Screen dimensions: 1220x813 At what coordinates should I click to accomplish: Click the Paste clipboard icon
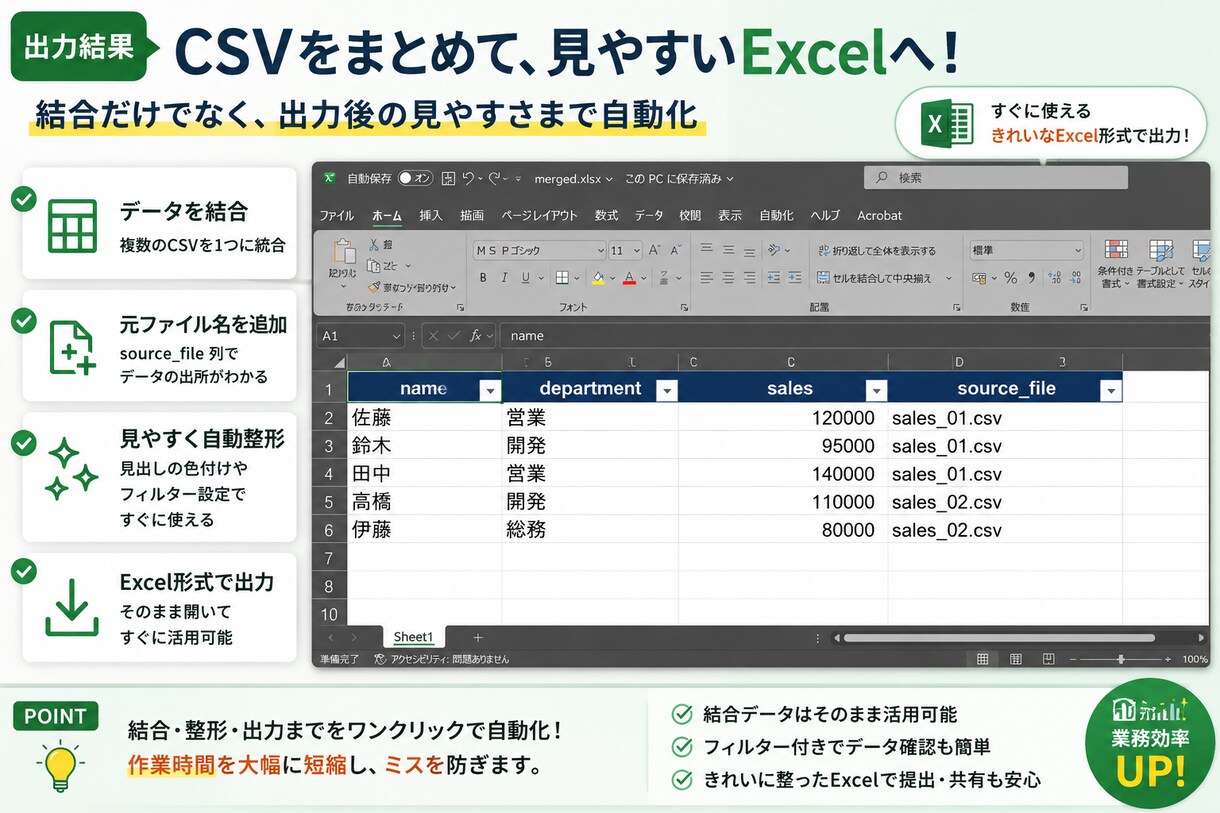click(x=344, y=251)
